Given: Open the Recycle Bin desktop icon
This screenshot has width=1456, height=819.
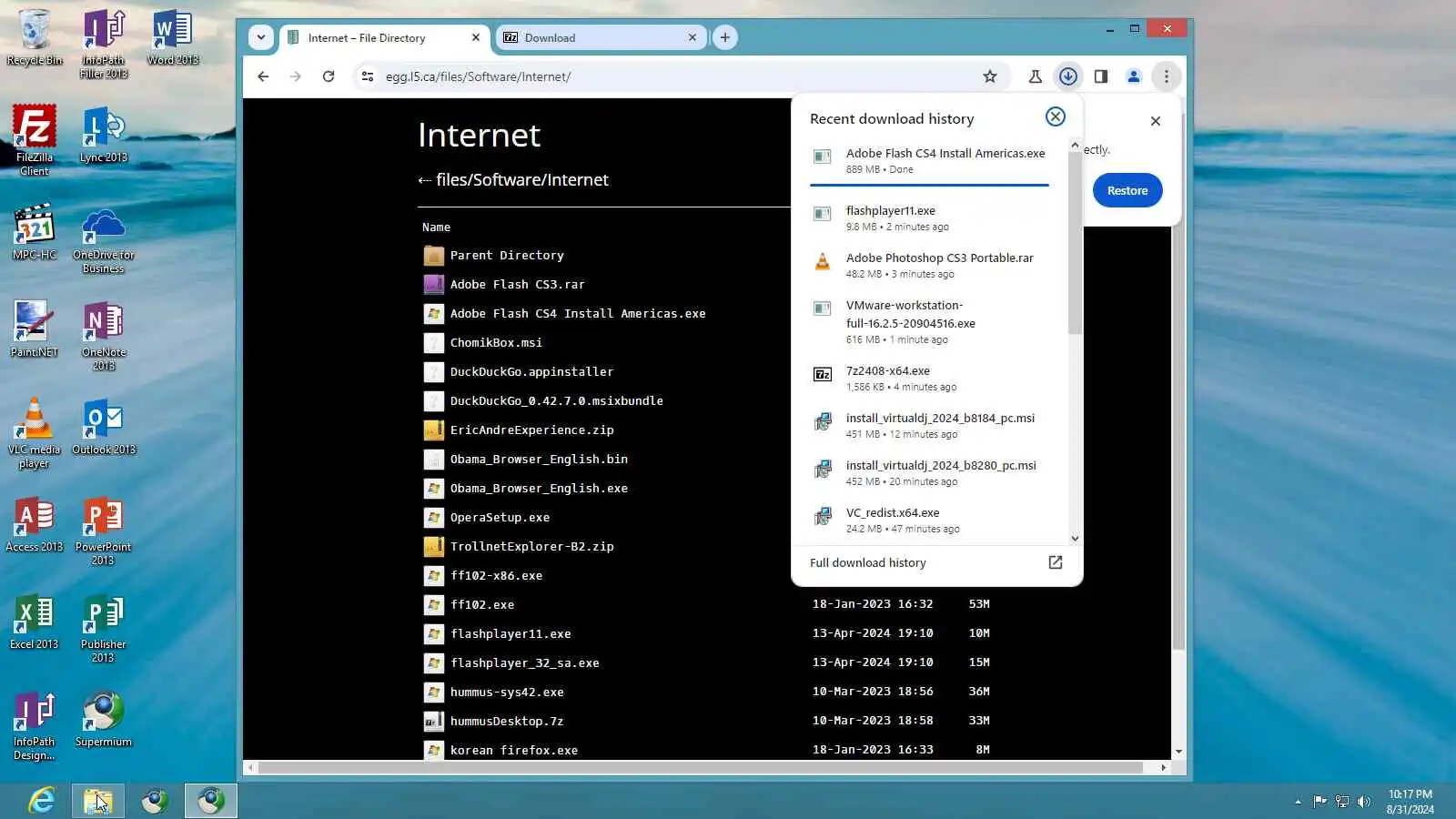Looking at the screenshot, I should (35, 38).
